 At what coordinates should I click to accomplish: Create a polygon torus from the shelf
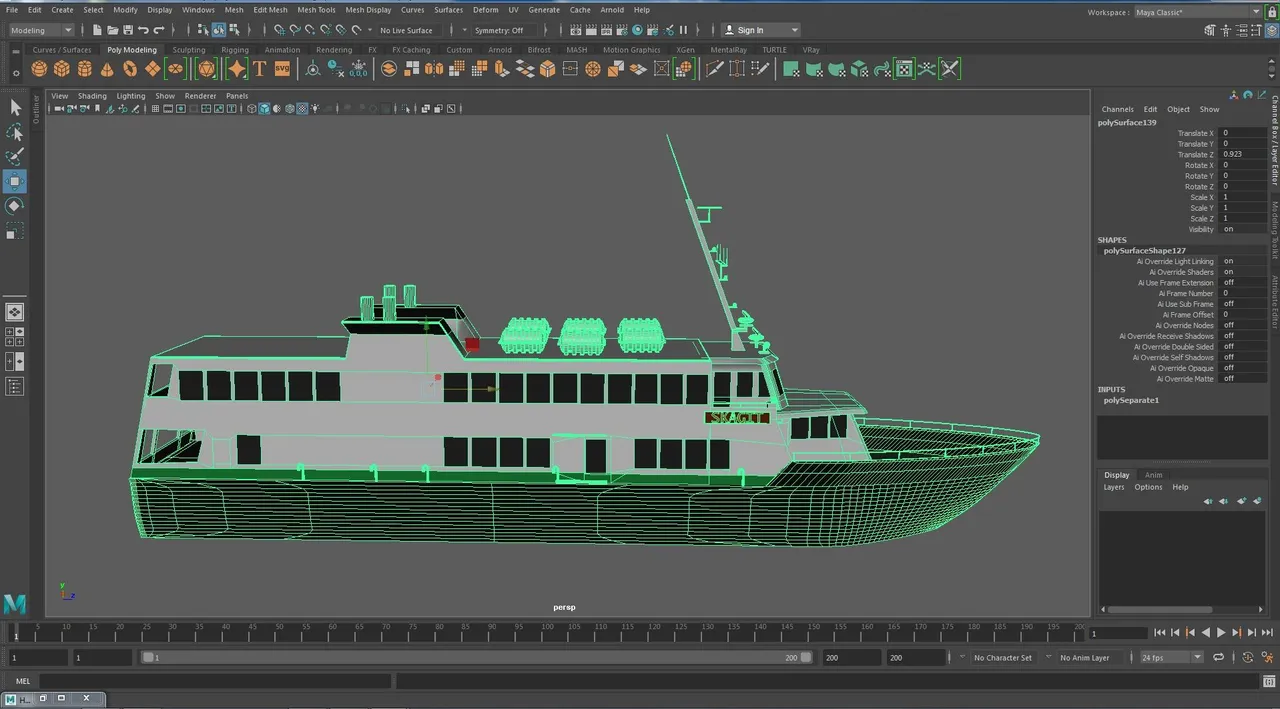click(130, 69)
